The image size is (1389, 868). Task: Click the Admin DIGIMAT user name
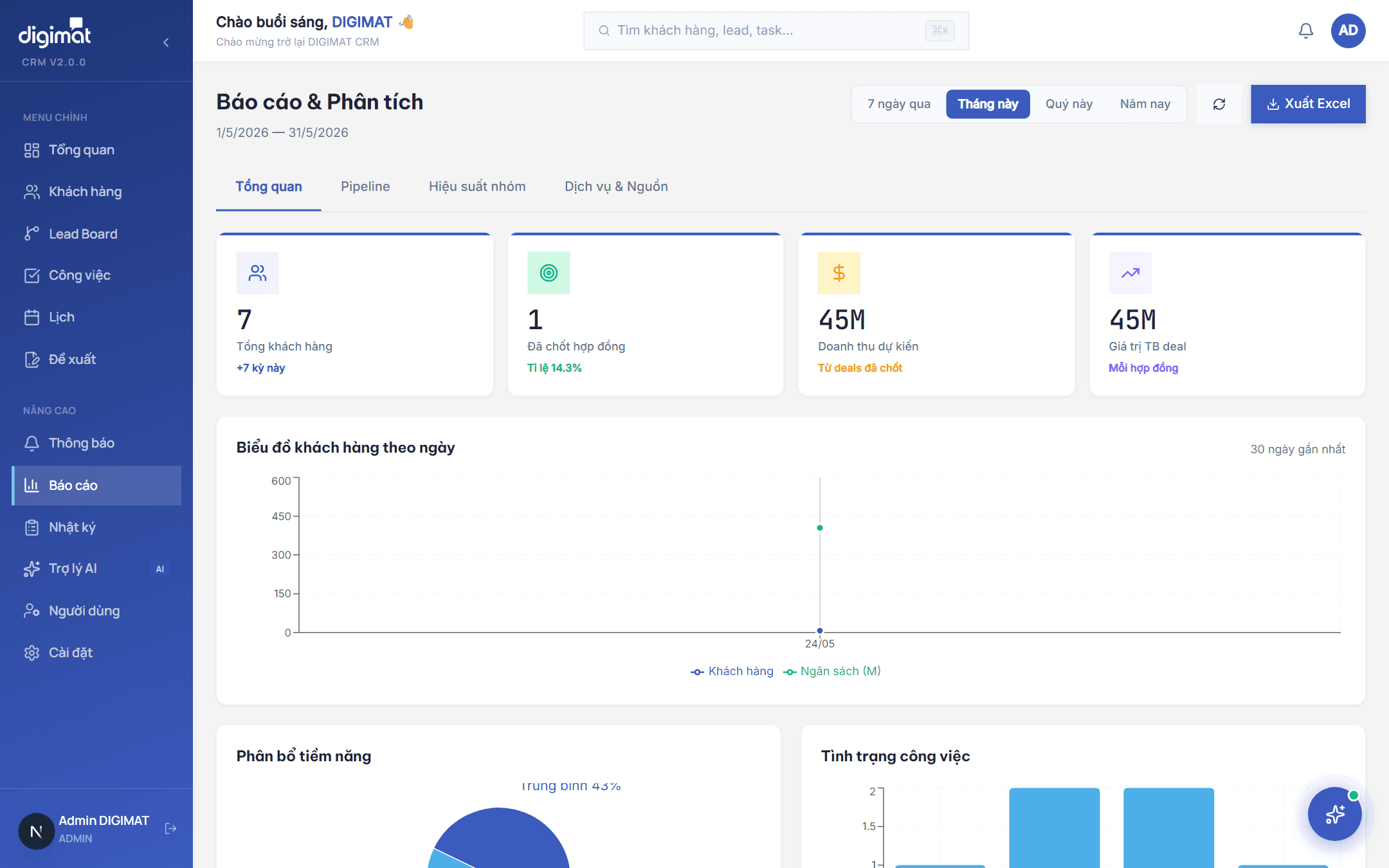click(104, 821)
